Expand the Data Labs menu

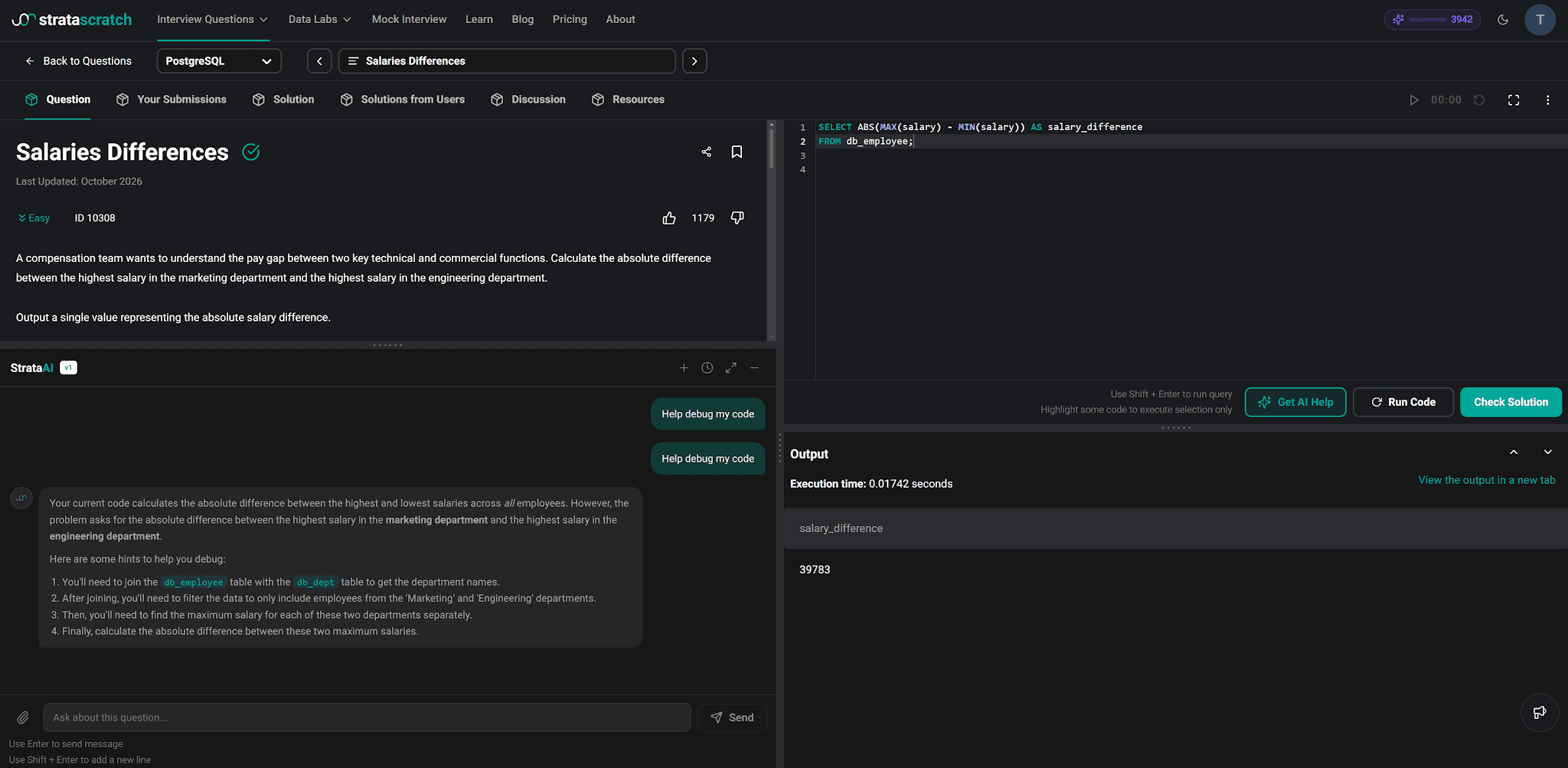tap(319, 20)
